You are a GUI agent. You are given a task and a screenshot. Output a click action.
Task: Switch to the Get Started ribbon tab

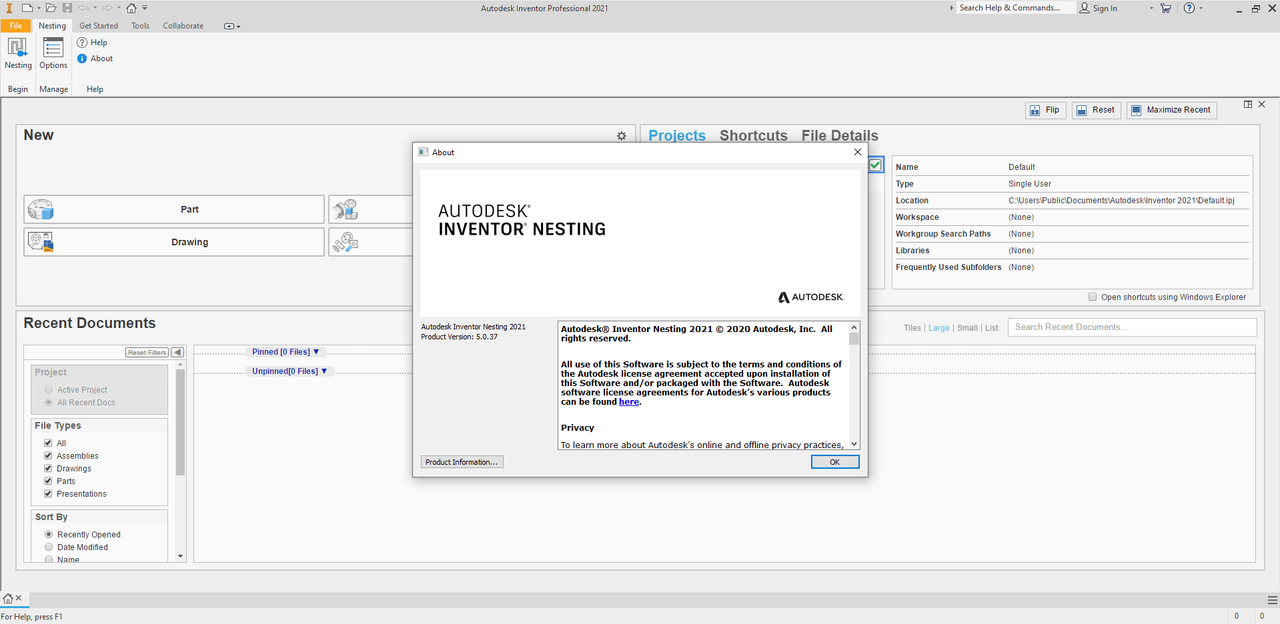pos(98,26)
